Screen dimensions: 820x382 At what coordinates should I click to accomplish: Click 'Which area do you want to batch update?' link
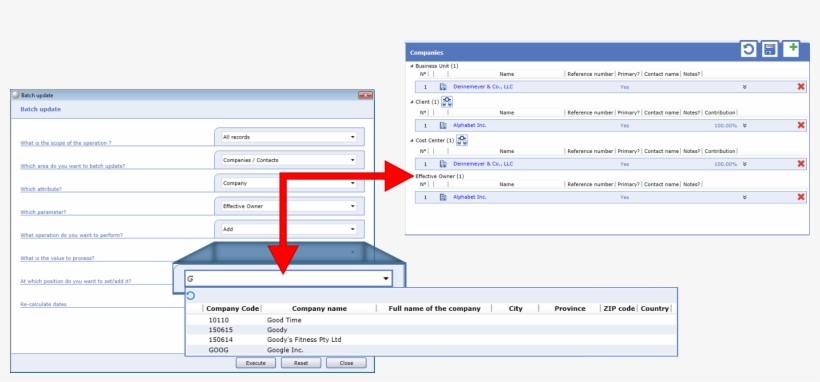pos(73,166)
